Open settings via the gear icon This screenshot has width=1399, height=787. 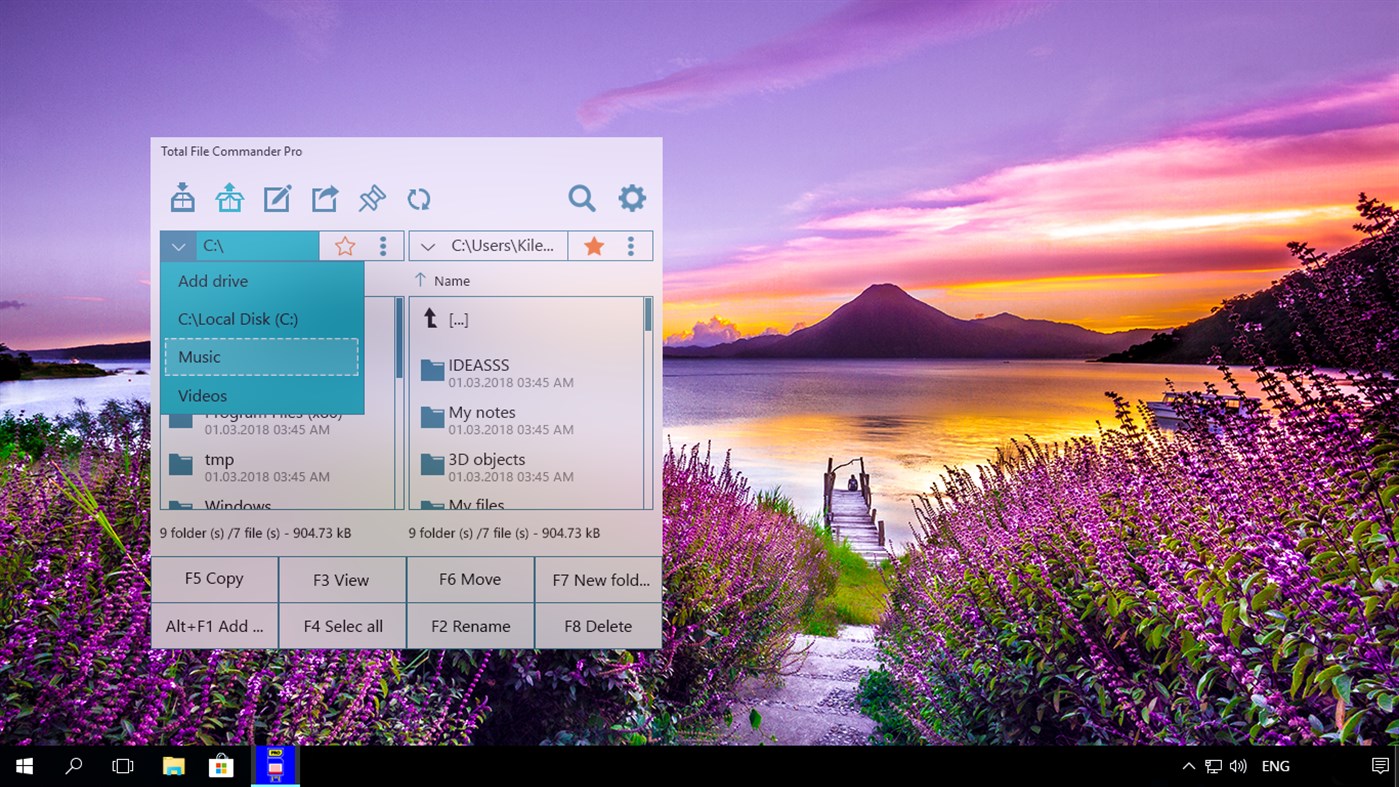coord(632,197)
